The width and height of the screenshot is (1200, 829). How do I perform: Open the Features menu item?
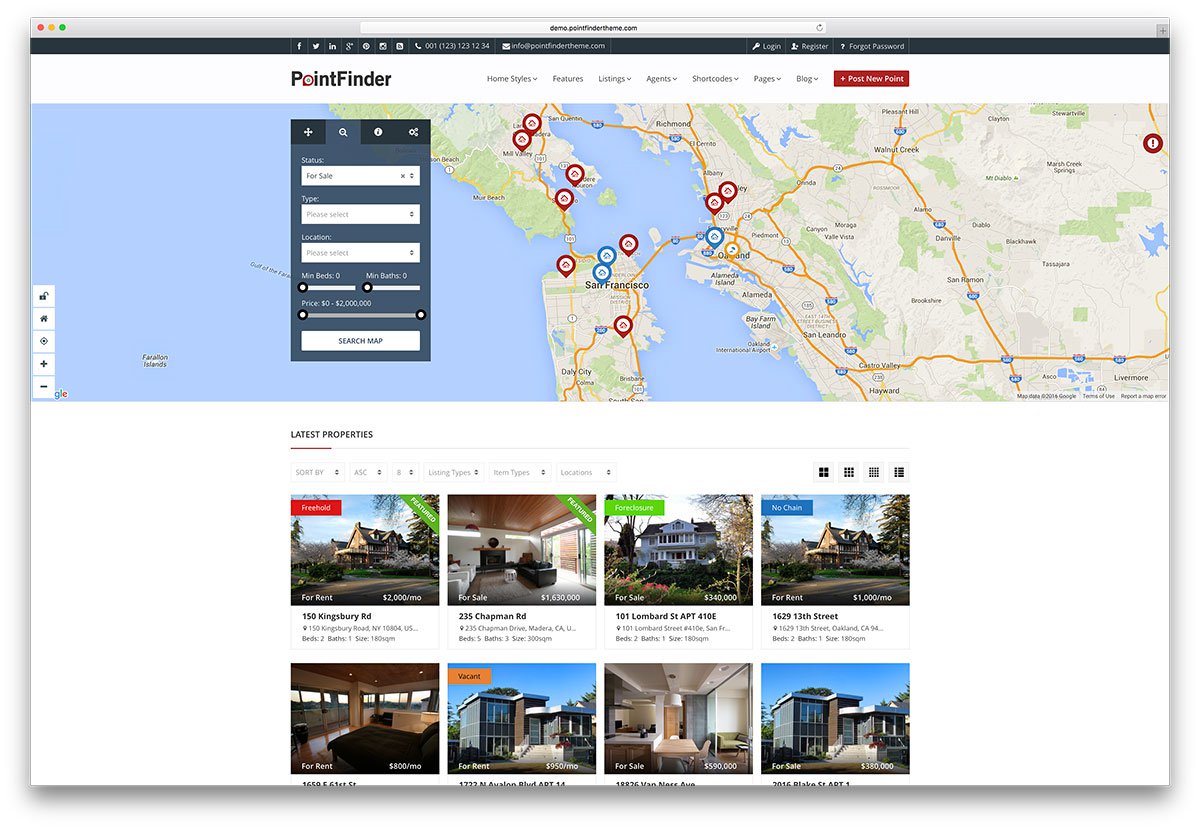point(567,79)
